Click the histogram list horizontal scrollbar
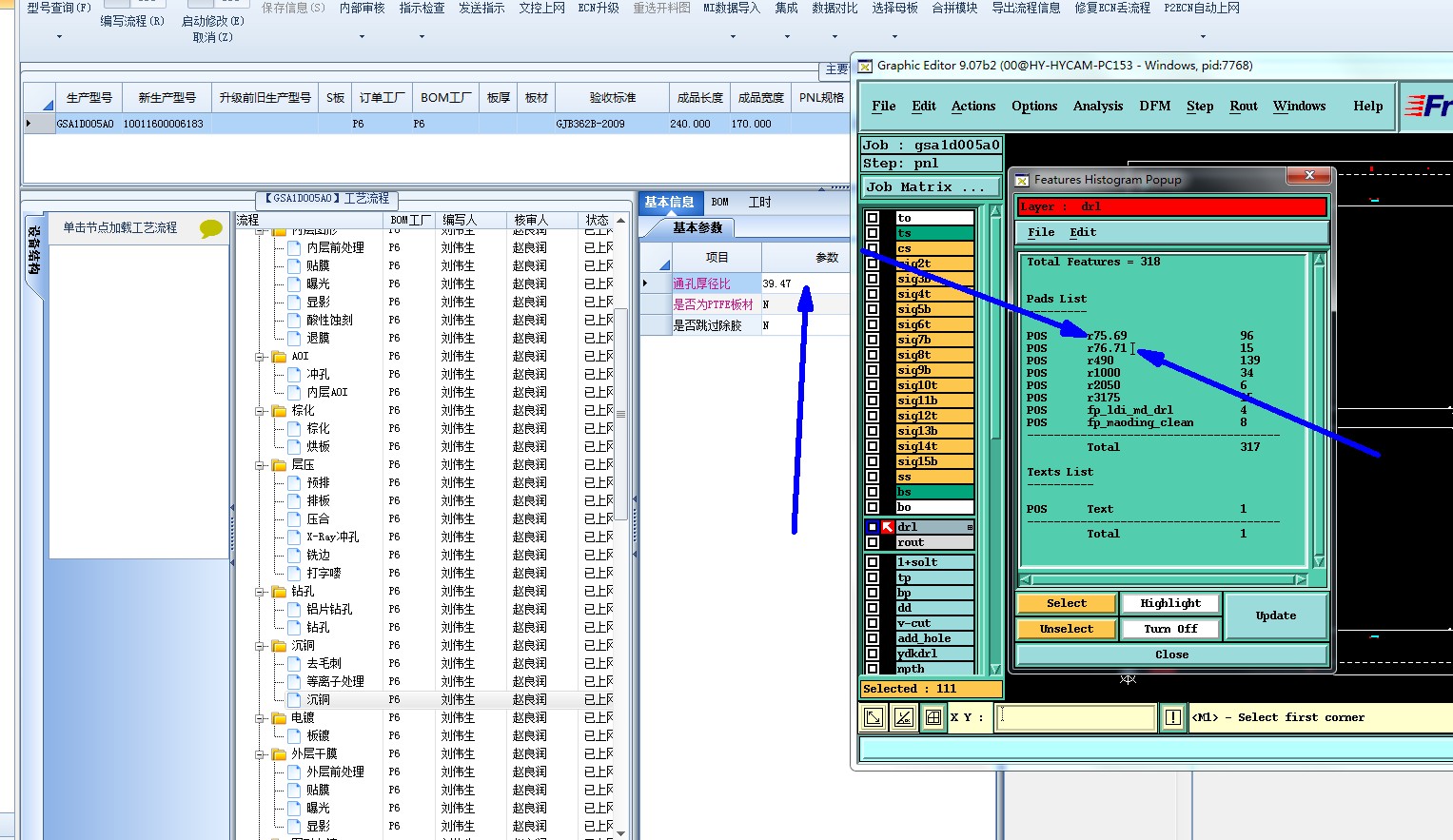Image resolution: width=1453 pixels, height=840 pixels. (1163, 579)
